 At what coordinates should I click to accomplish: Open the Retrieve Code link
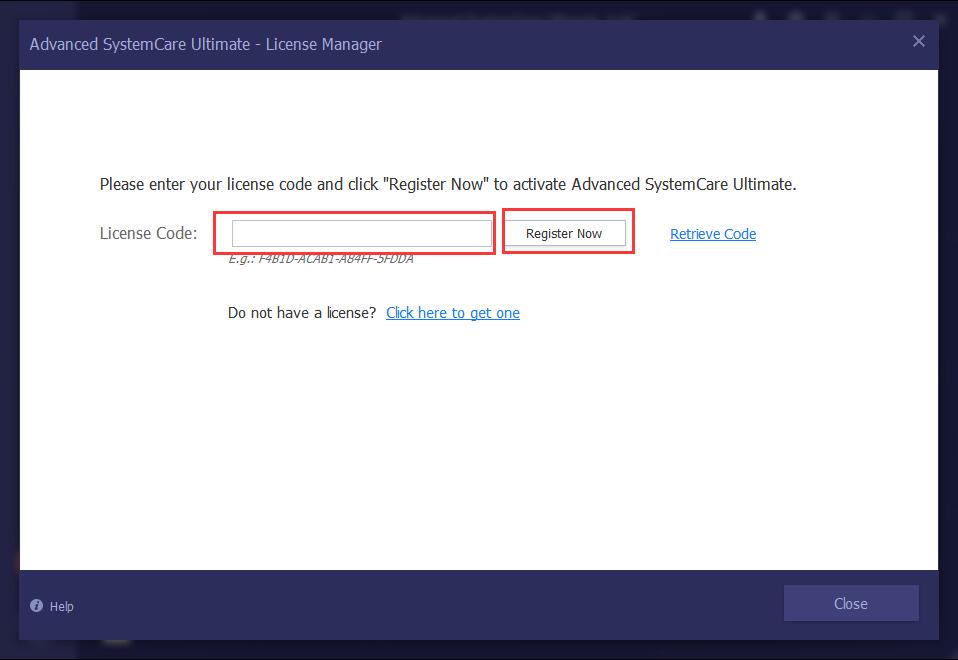(x=713, y=234)
